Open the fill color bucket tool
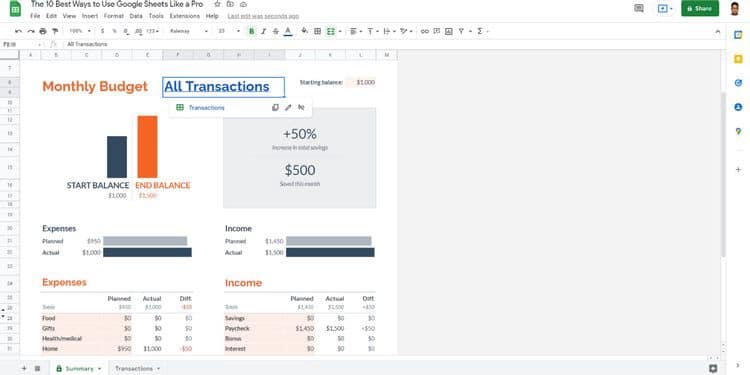Image resolution: width=750 pixels, height=375 pixels. coord(304,31)
